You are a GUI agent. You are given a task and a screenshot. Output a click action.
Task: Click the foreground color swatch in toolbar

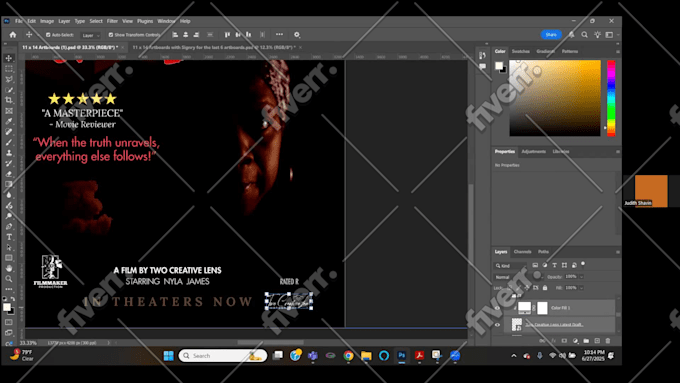[7, 307]
